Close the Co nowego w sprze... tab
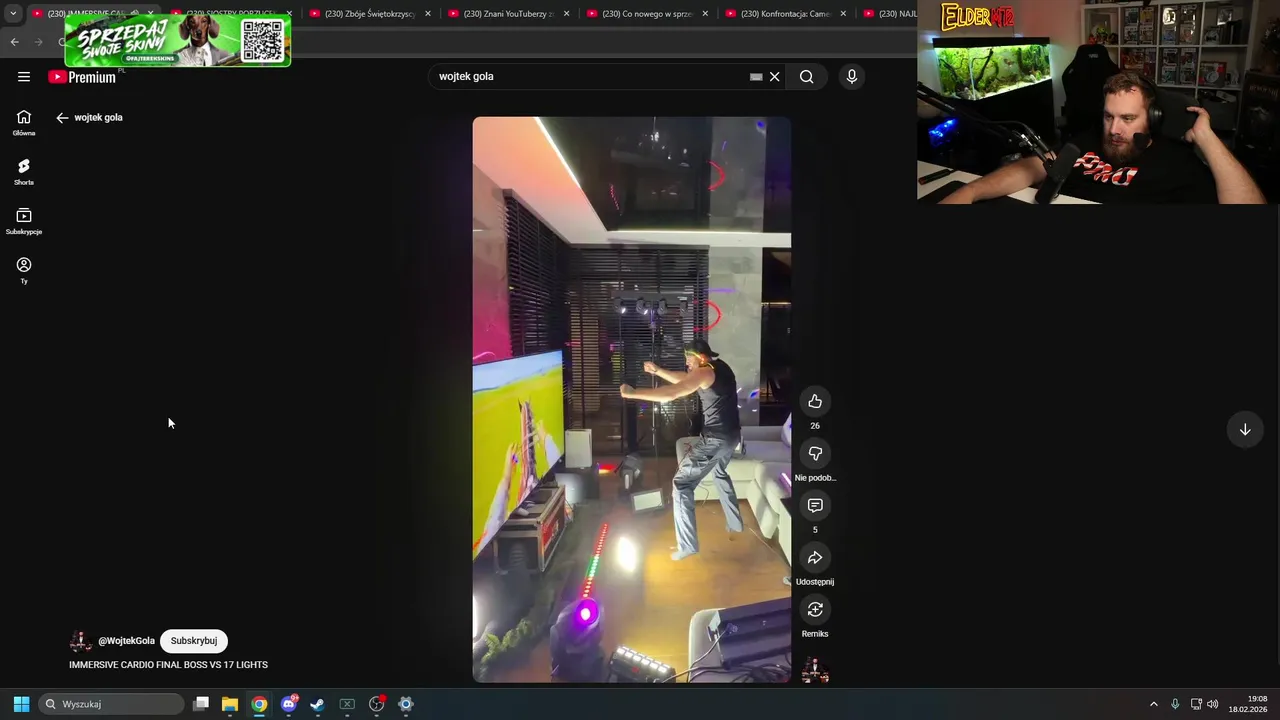 [705, 13]
